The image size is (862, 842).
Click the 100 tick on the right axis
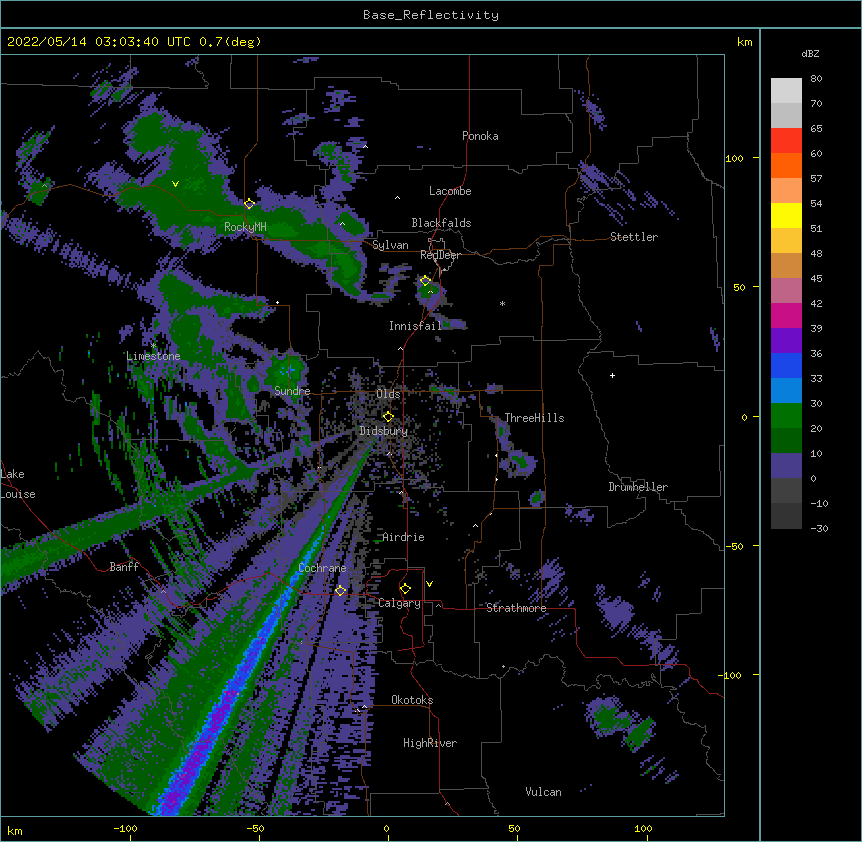(x=734, y=158)
